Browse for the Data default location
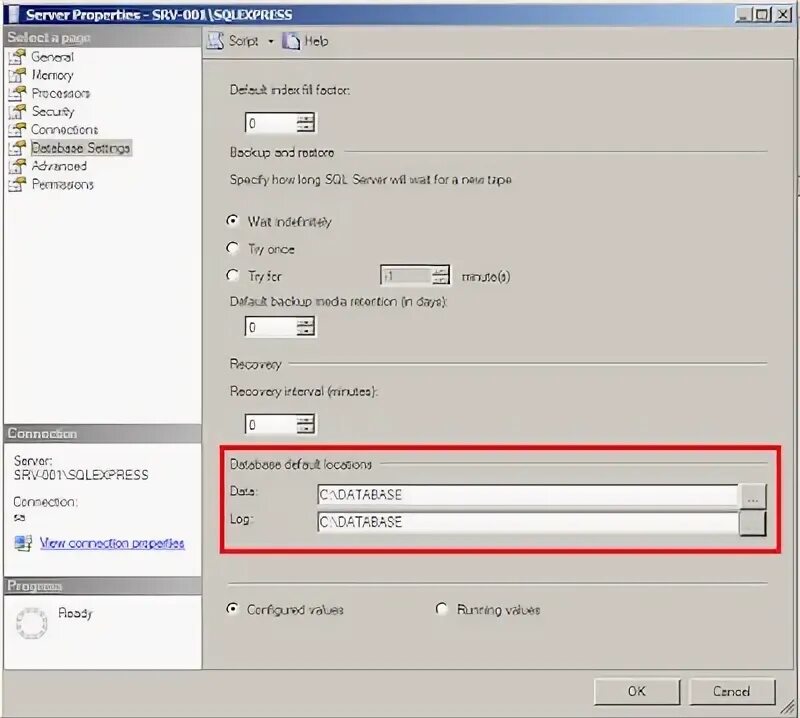800x718 pixels. (753, 496)
